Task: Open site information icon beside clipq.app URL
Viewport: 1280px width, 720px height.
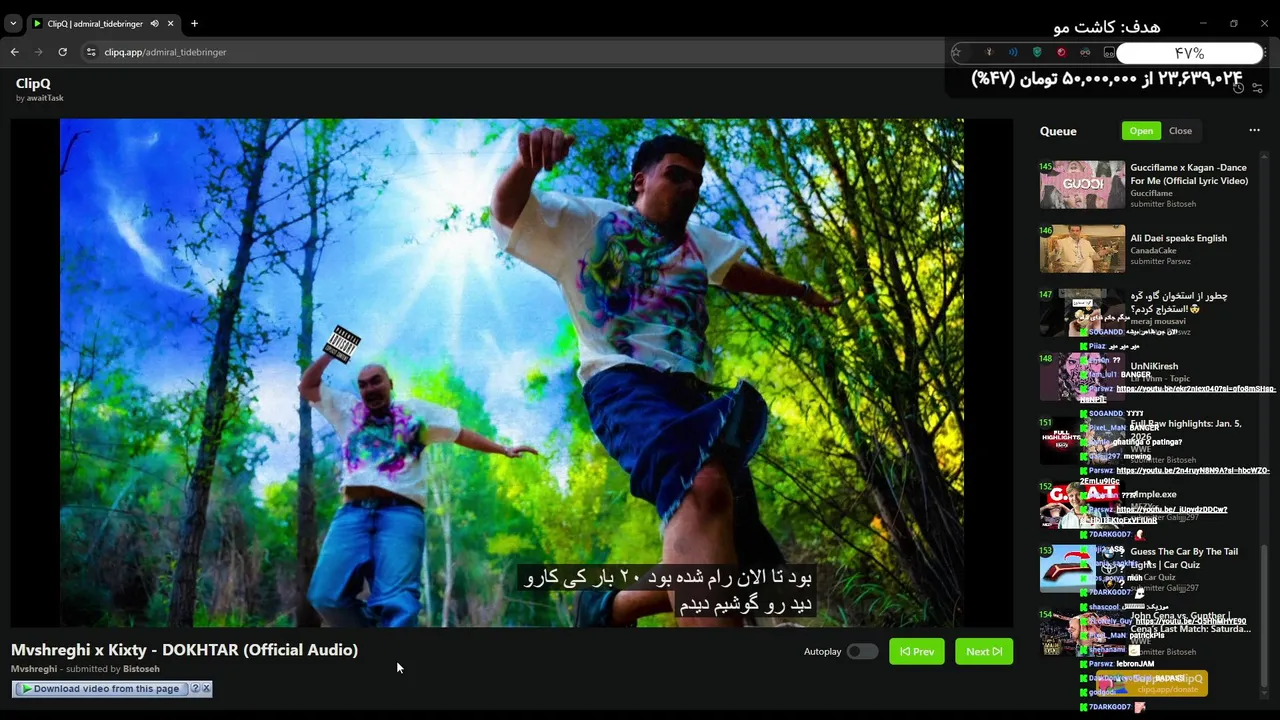Action: tap(90, 52)
